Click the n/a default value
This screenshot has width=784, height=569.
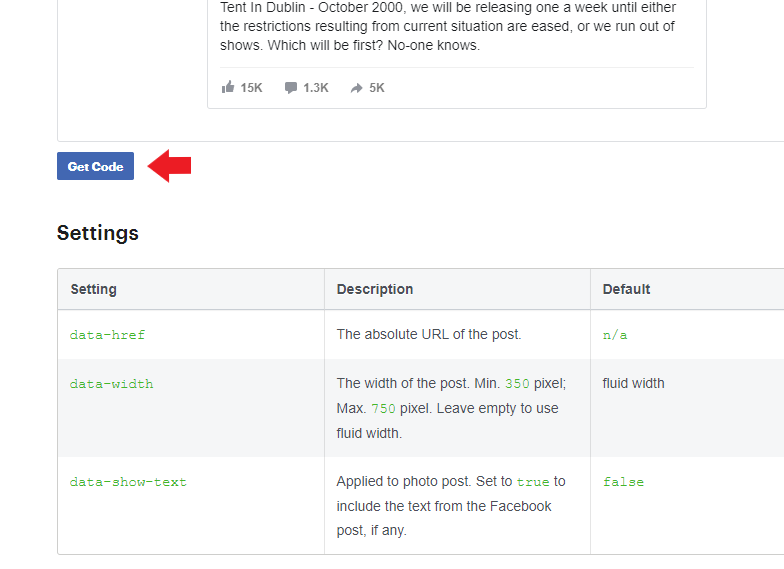click(x=615, y=335)
